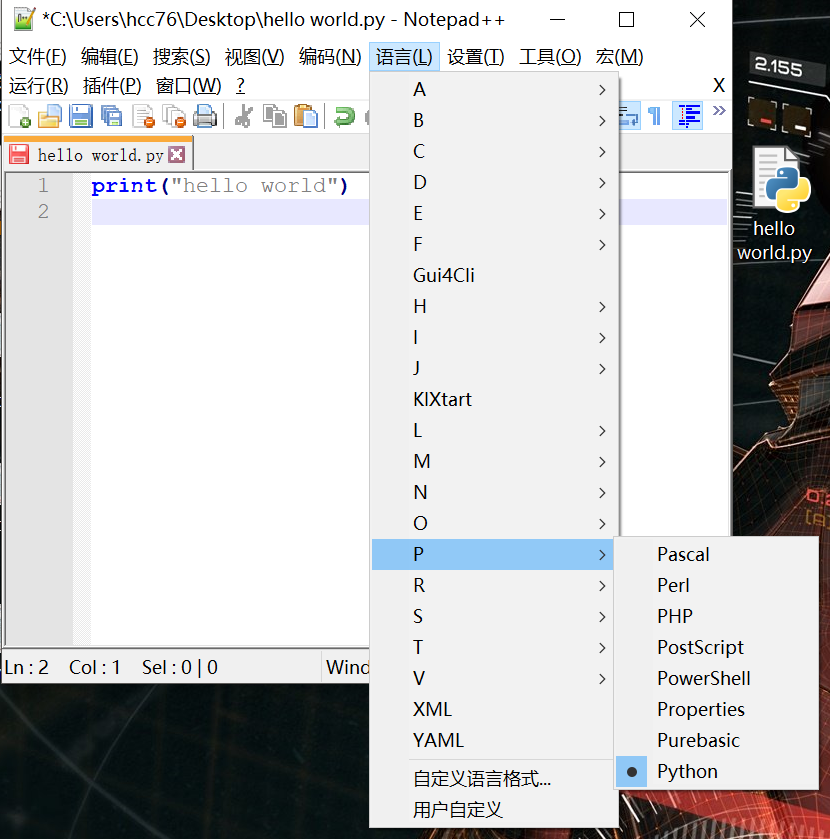Open the 文件(F) menu
The height and width of the screenshot is (839, 830).
coord(37,56)
